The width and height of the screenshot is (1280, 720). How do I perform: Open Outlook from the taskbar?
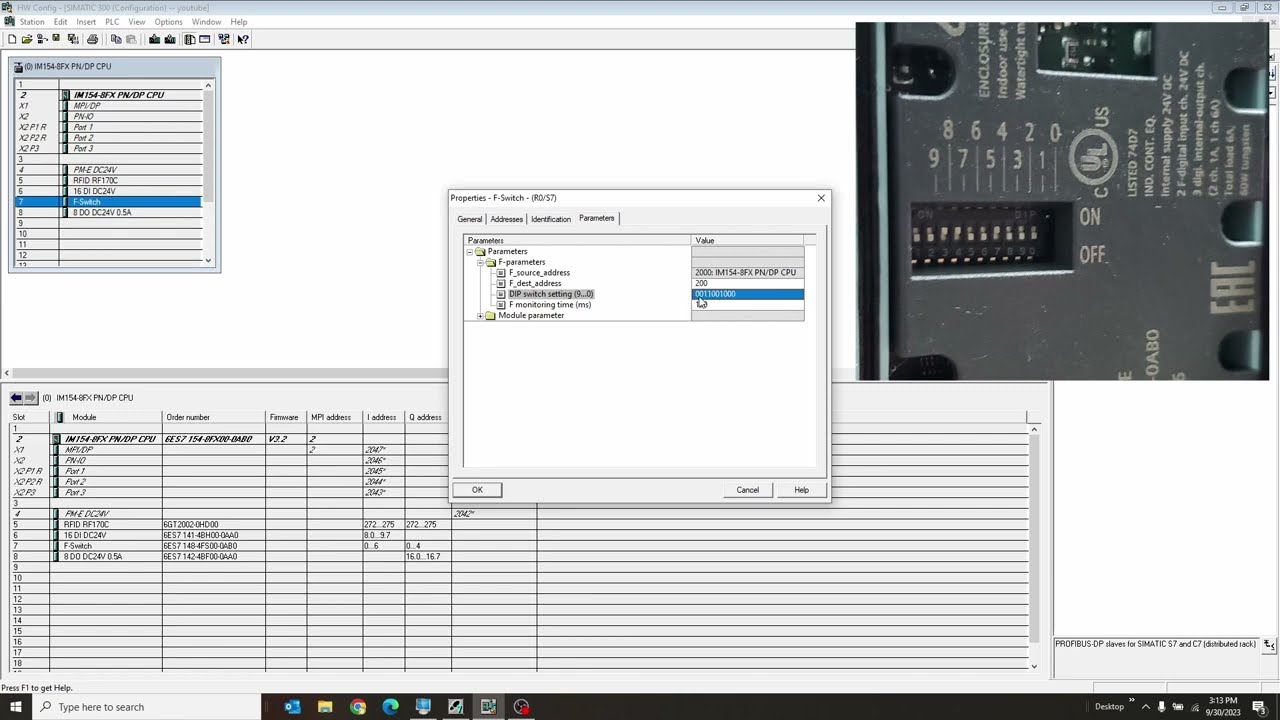(292, 707)
